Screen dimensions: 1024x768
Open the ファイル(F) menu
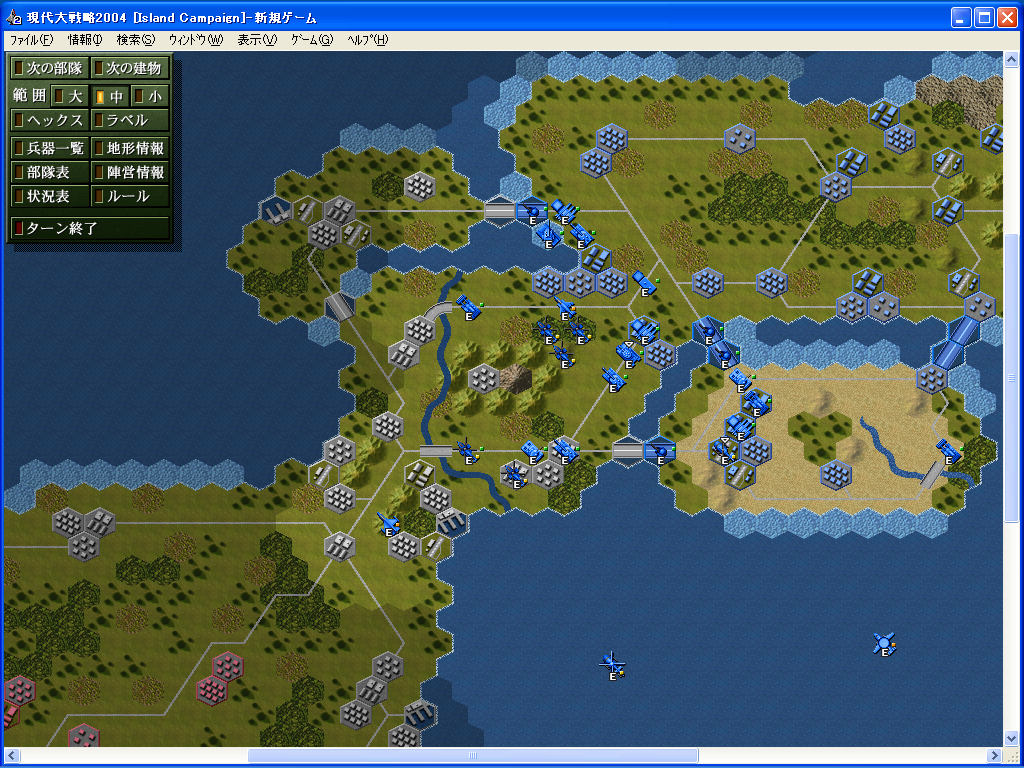(31, 40)
